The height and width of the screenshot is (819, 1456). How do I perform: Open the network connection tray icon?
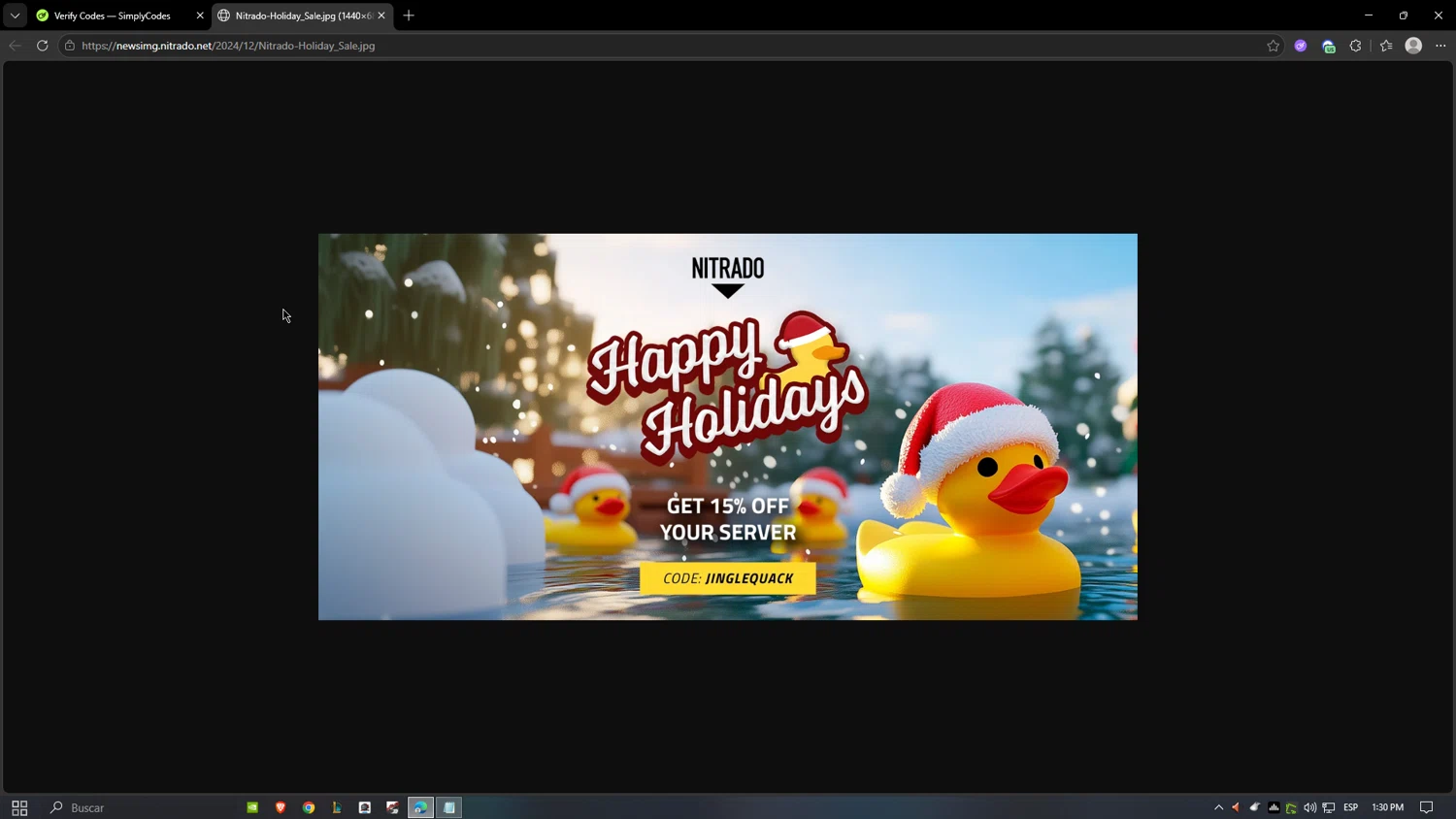coord(1329,807)
